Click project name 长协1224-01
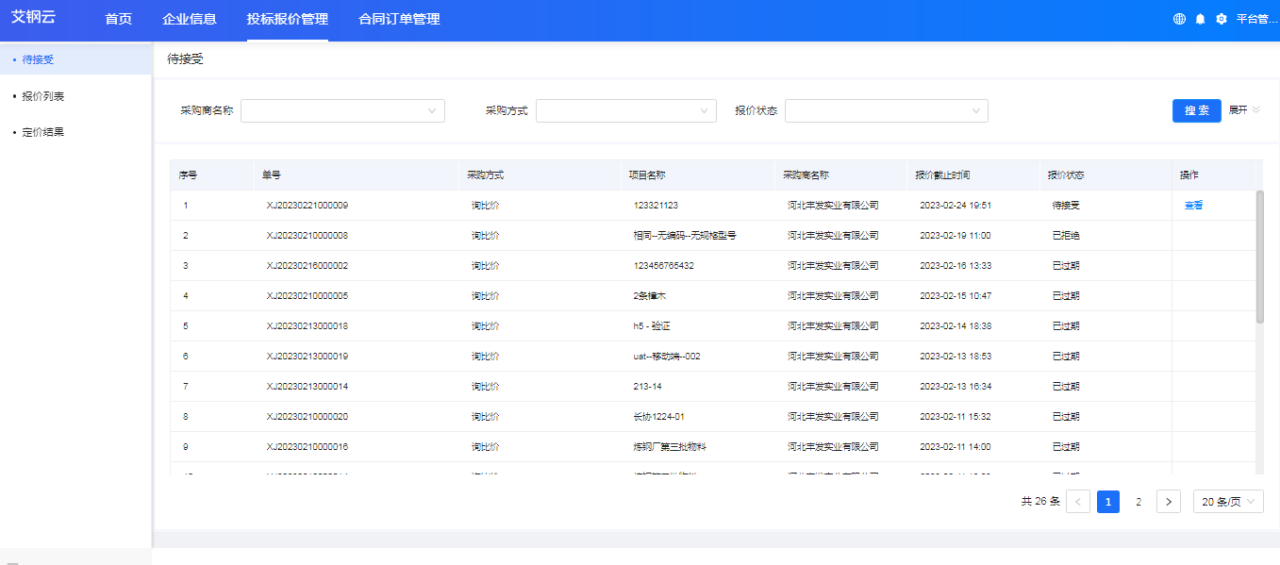 [659, 416]
